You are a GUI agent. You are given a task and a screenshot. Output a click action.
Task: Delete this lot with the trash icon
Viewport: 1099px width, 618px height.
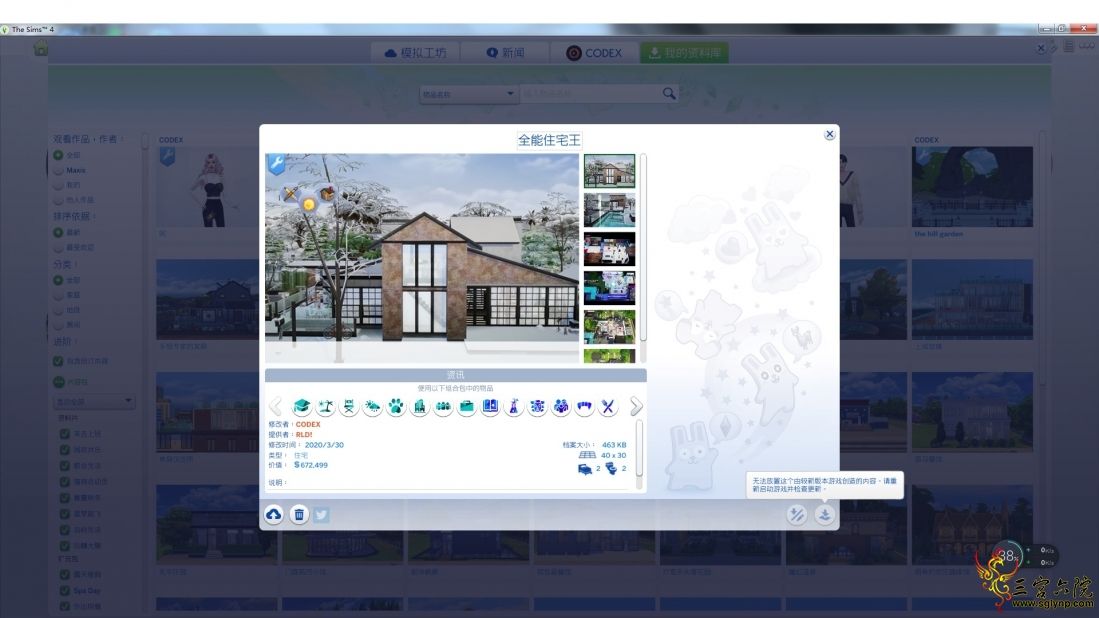pyautogui.click(x=299, y=515)
